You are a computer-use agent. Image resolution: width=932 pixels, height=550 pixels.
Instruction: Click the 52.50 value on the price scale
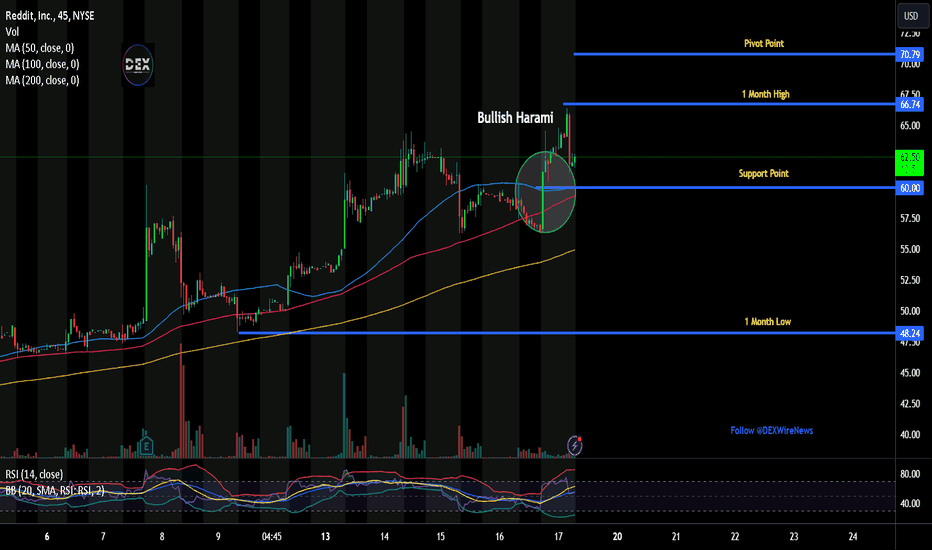910,280
